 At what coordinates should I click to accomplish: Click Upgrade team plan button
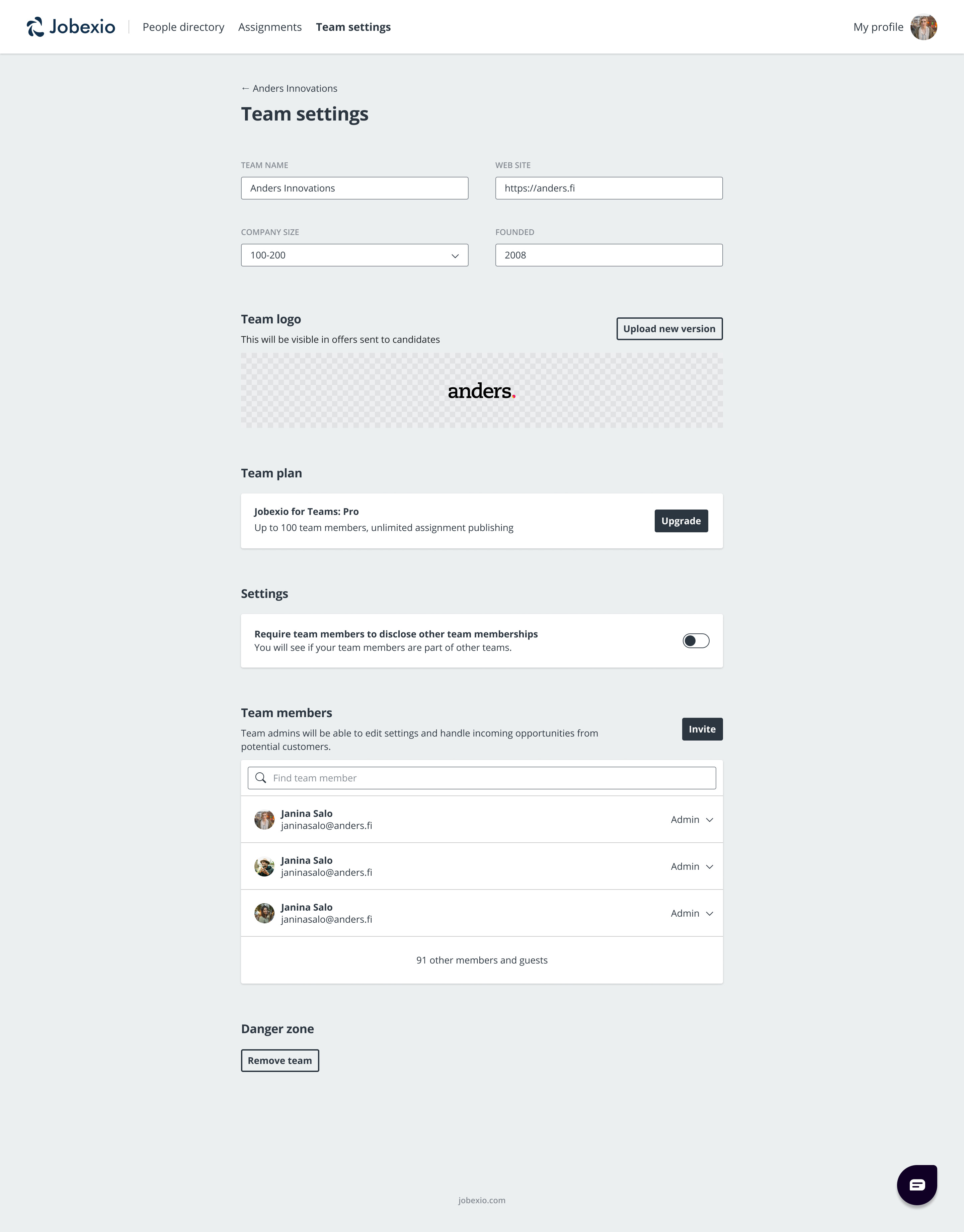click(x=681, y=520)
